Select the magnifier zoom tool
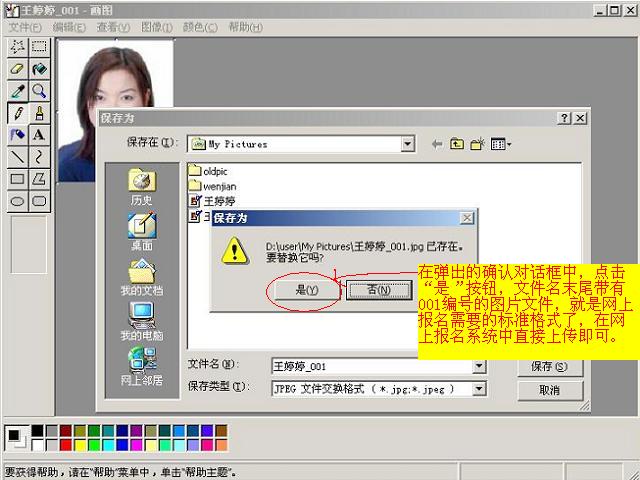This screenshot has width=640, height=480. pos(39,91)
